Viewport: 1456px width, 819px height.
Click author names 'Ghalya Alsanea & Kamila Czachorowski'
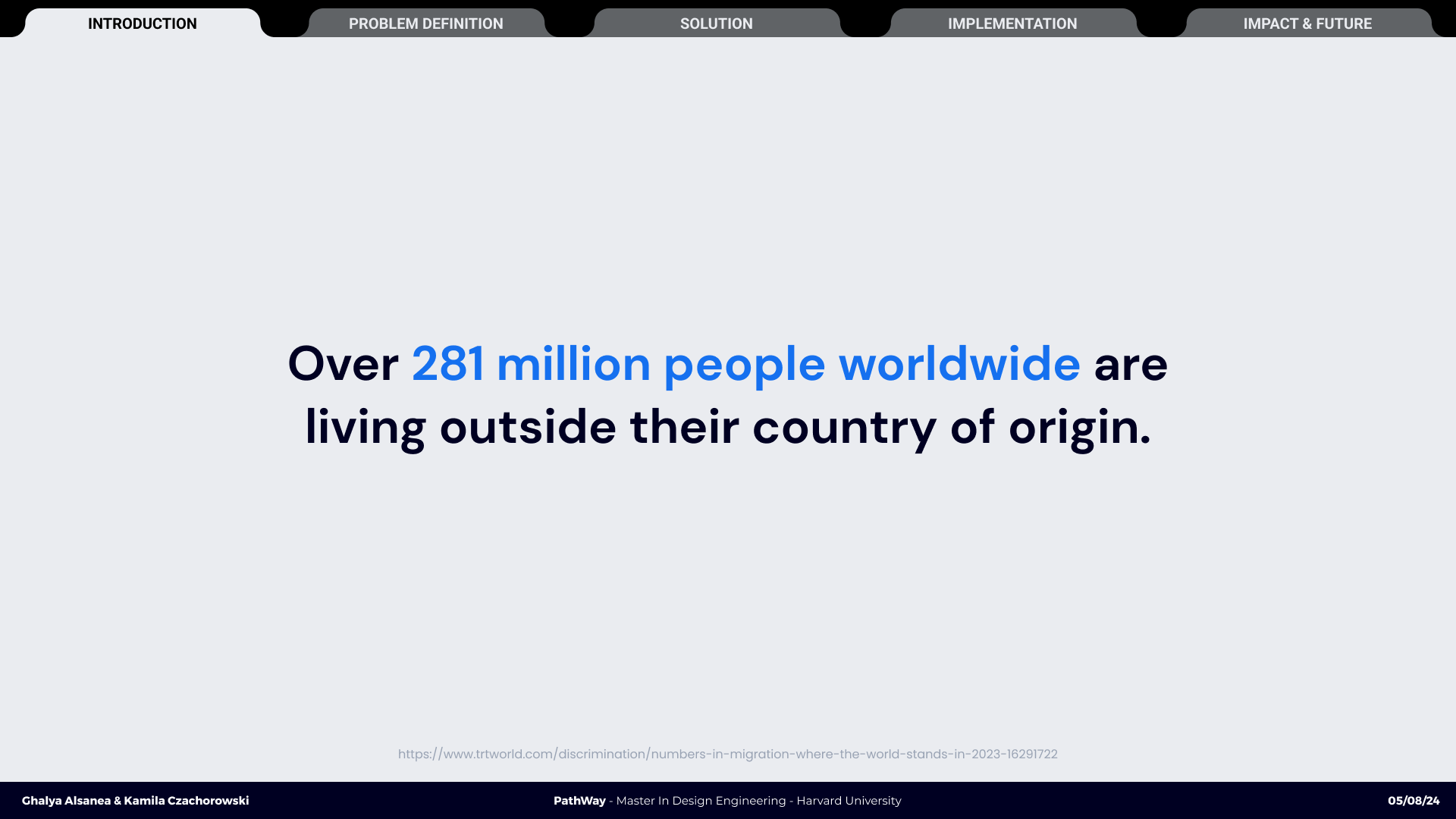(x=135, y=801)
